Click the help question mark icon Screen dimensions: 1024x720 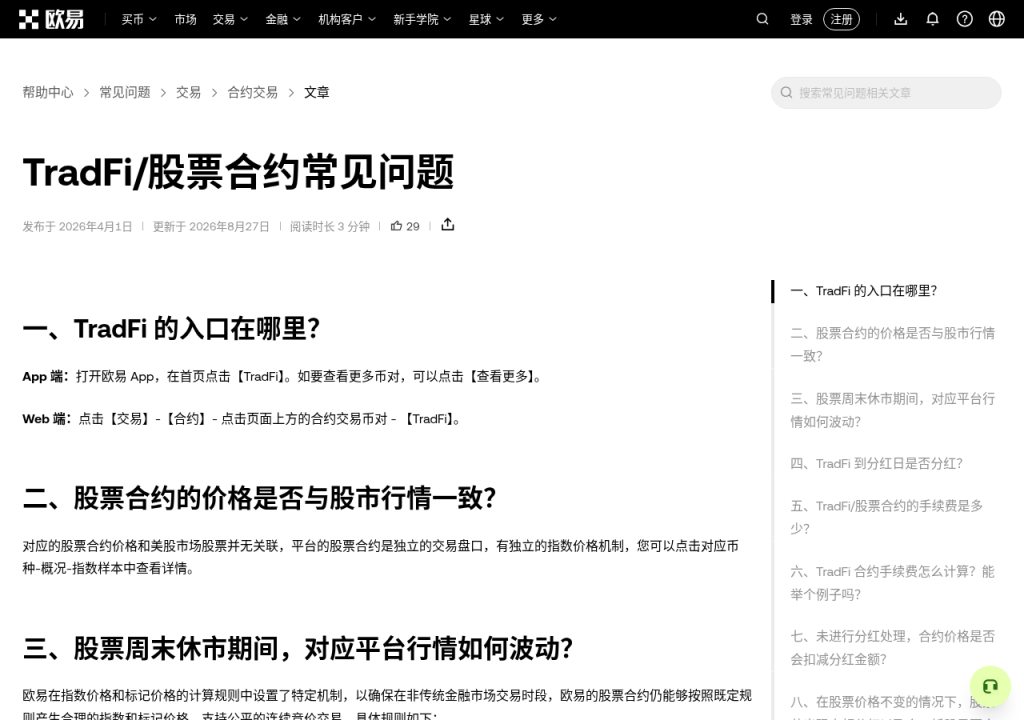(965, 19)
